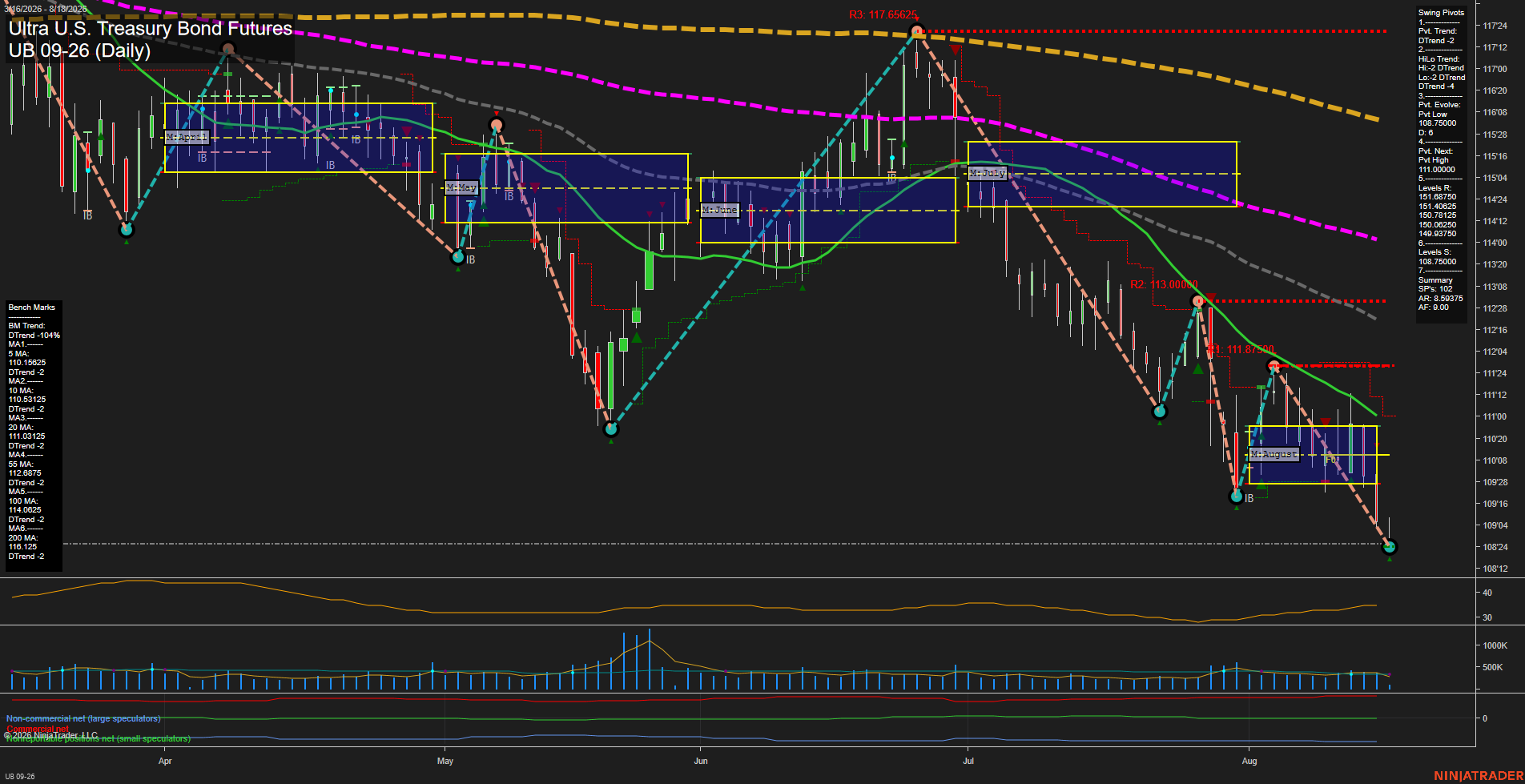1525x784 pixels.
Task: Click the Ultra U.S. Treasury Bond Futures title
Action: tap(151, 29)
